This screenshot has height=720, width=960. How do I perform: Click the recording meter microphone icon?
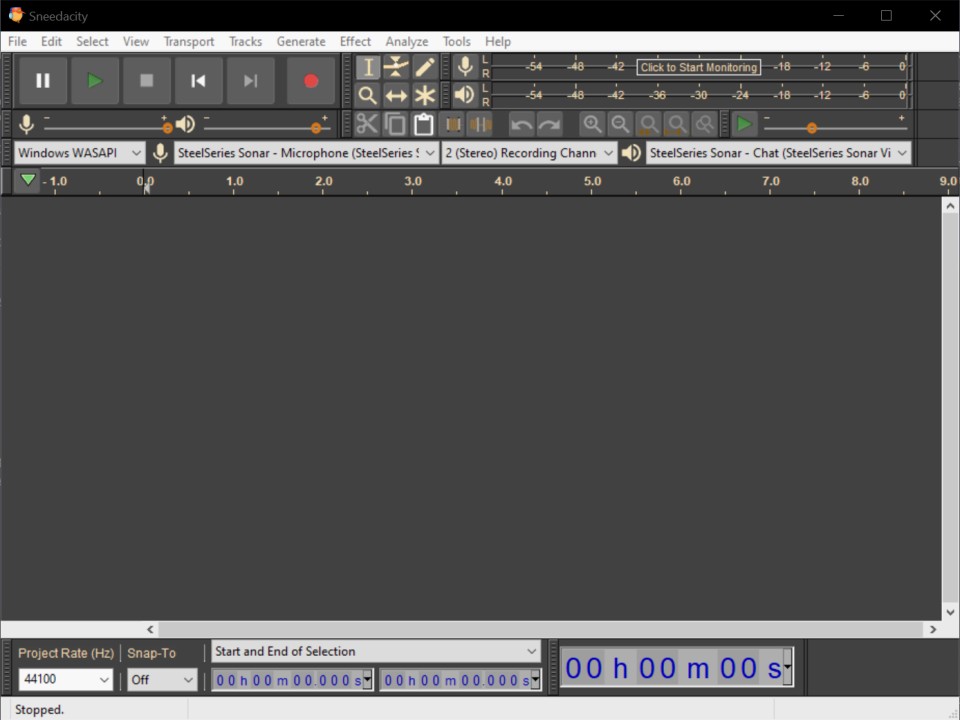[x=465, y=67]
